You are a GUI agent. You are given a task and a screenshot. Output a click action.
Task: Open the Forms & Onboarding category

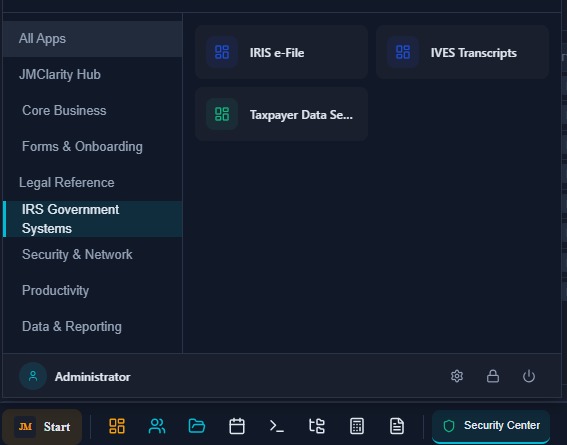(x=92, y=147)
